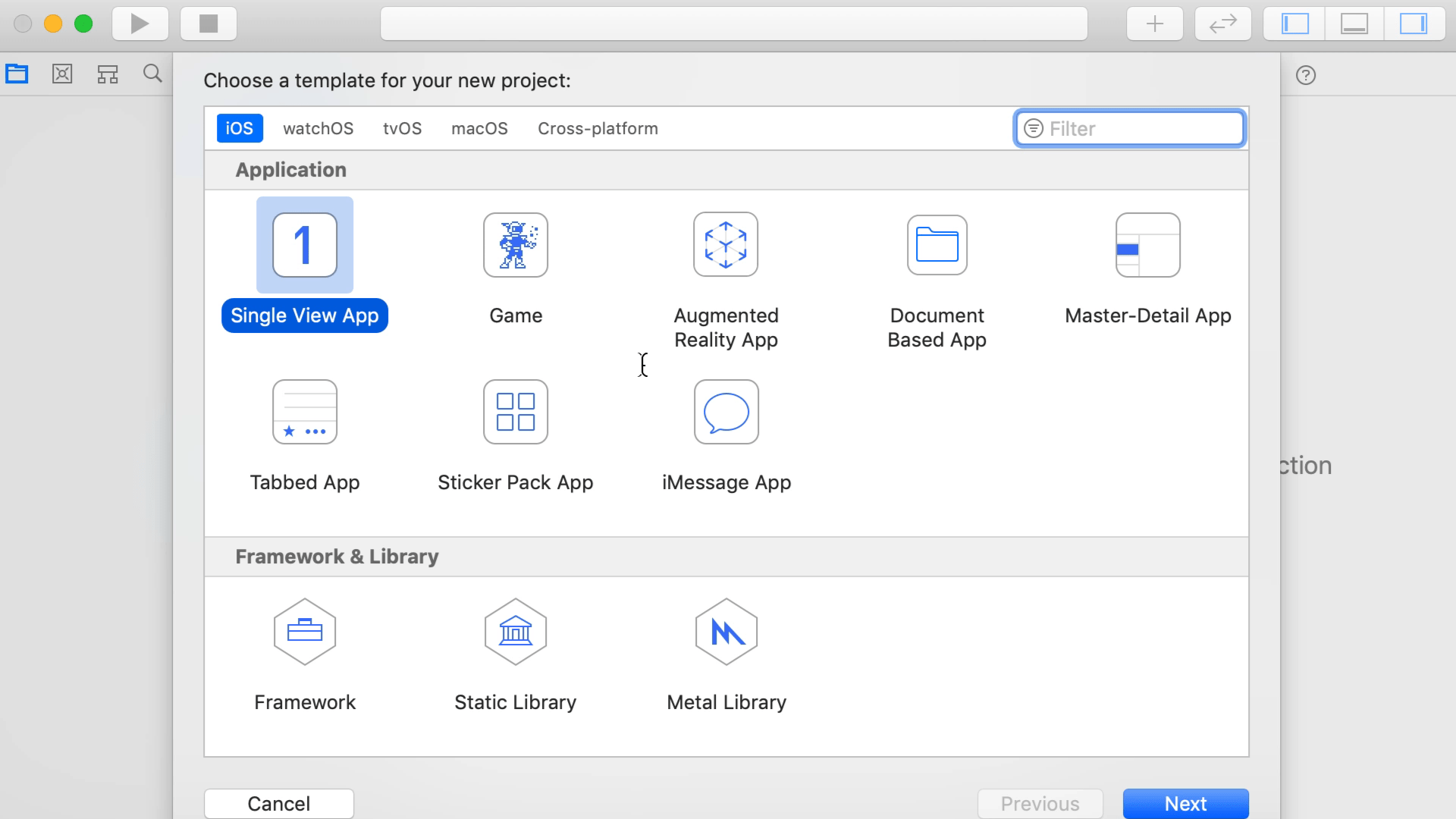The height and width of the screenshot is (819, 1456).
Task: Switch to the Cross-platform tab
Action: 598,128
